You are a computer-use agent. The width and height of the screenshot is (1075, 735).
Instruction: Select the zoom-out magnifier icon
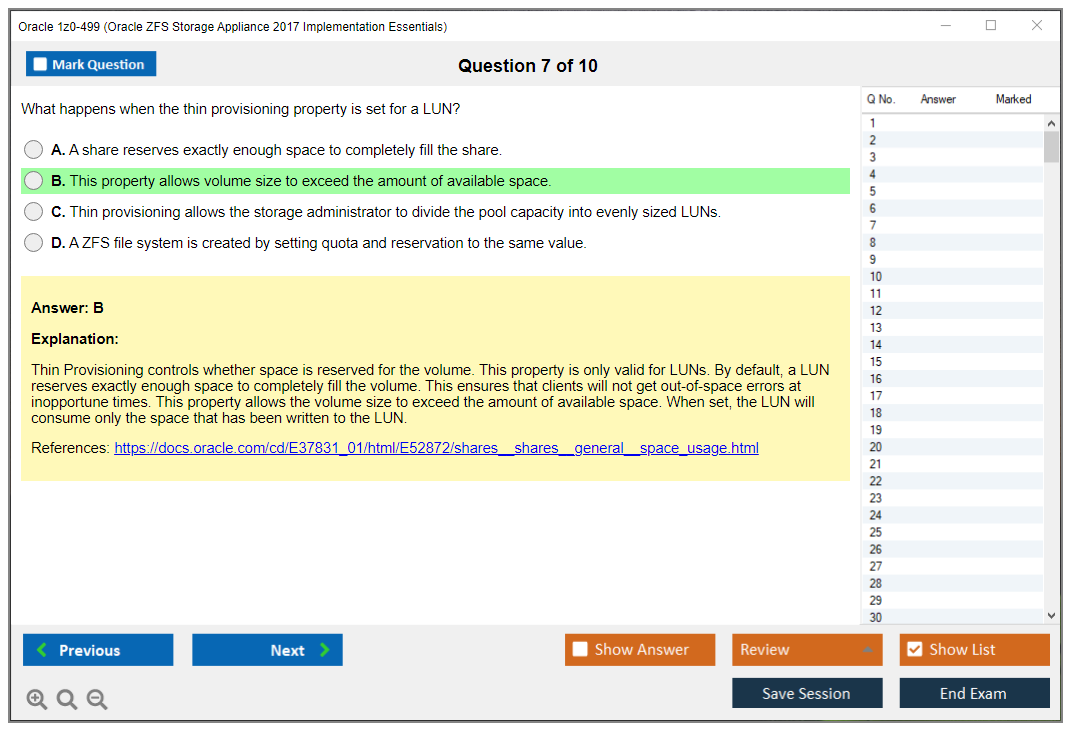pyautogui.click(x=96, y=699)
